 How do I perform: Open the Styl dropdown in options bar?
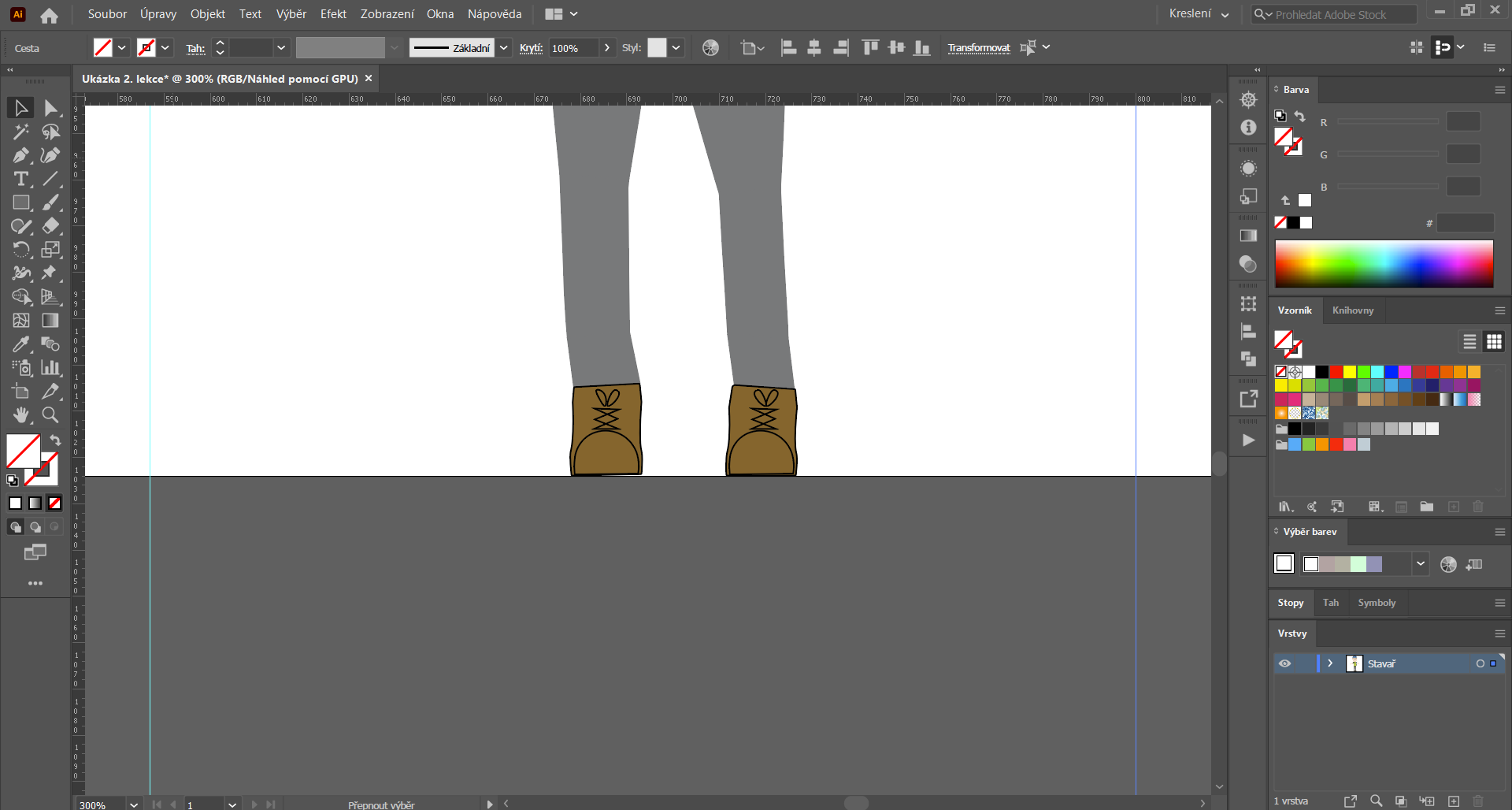676,47
